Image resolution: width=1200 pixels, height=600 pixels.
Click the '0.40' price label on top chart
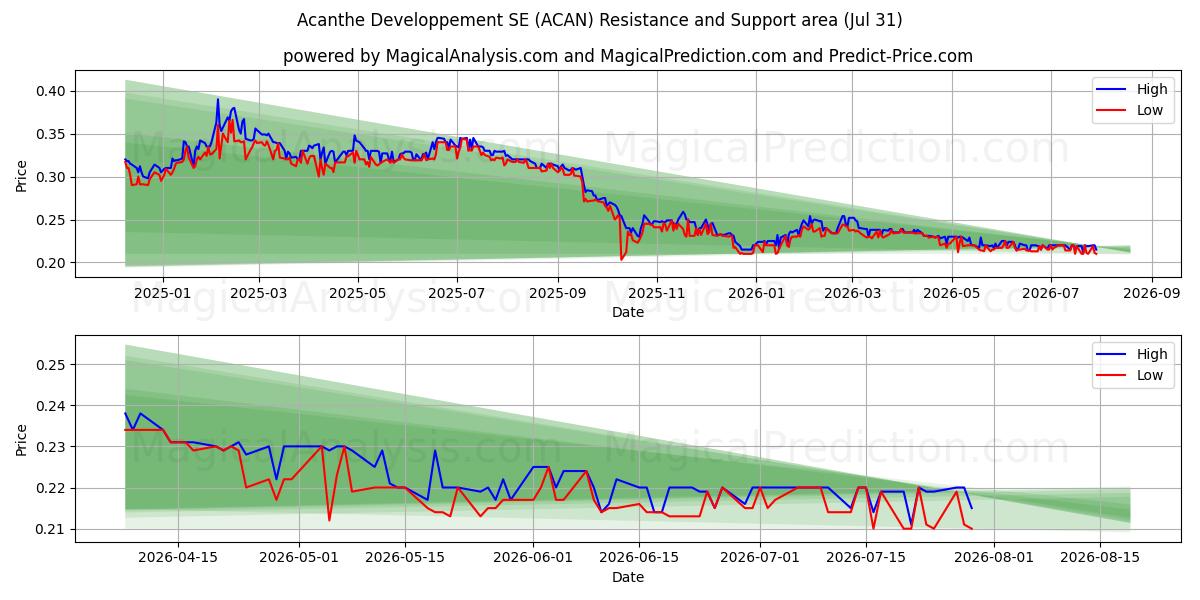(x=50, y=91)
